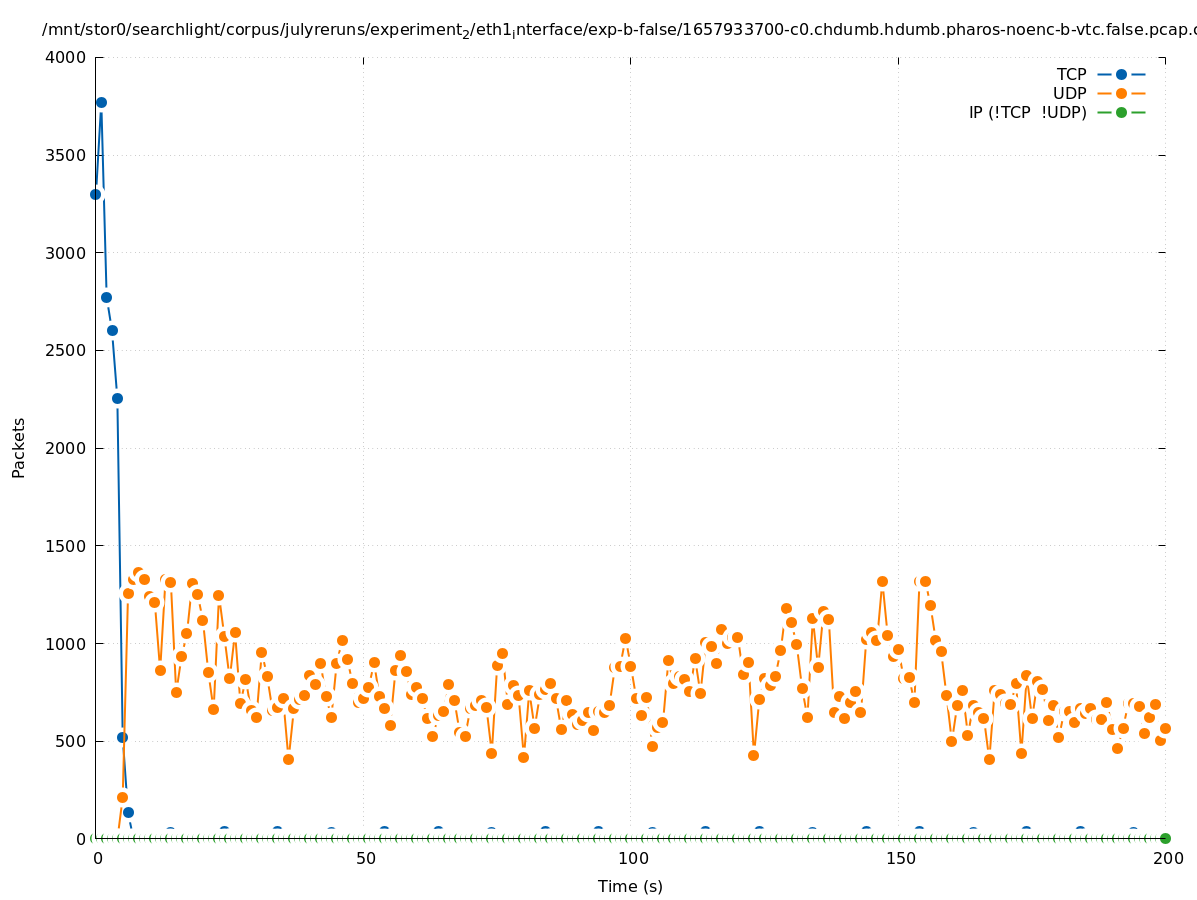This screenshot has width=1197, height=900.
Task: Select the highest TCP data point
Action: 101,102
